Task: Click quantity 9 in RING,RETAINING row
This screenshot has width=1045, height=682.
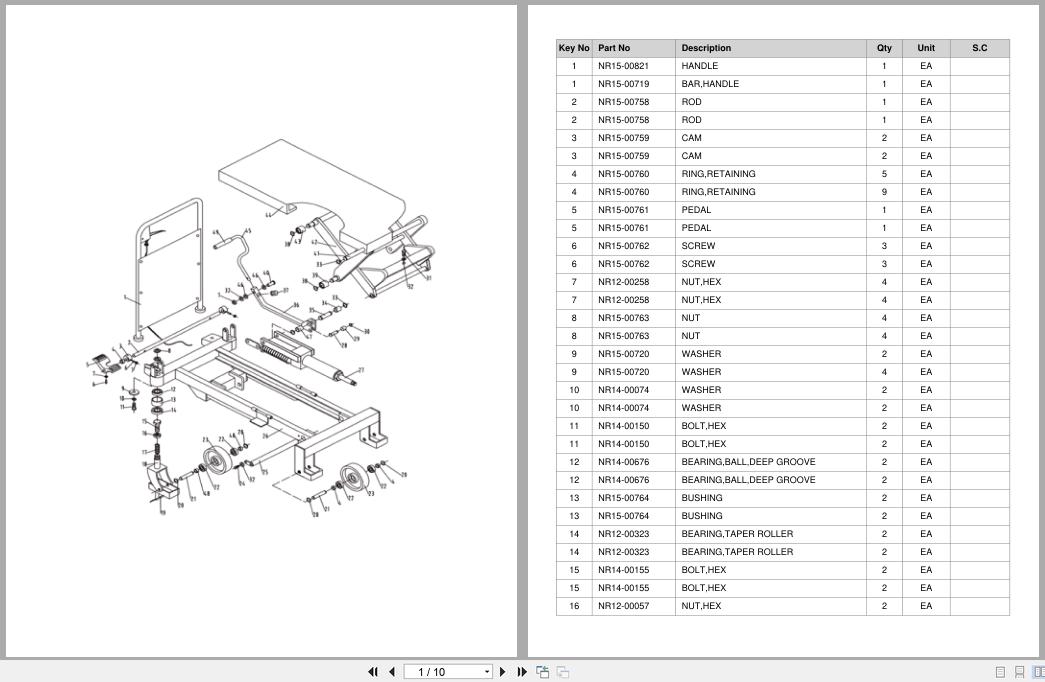Action: 884,192
